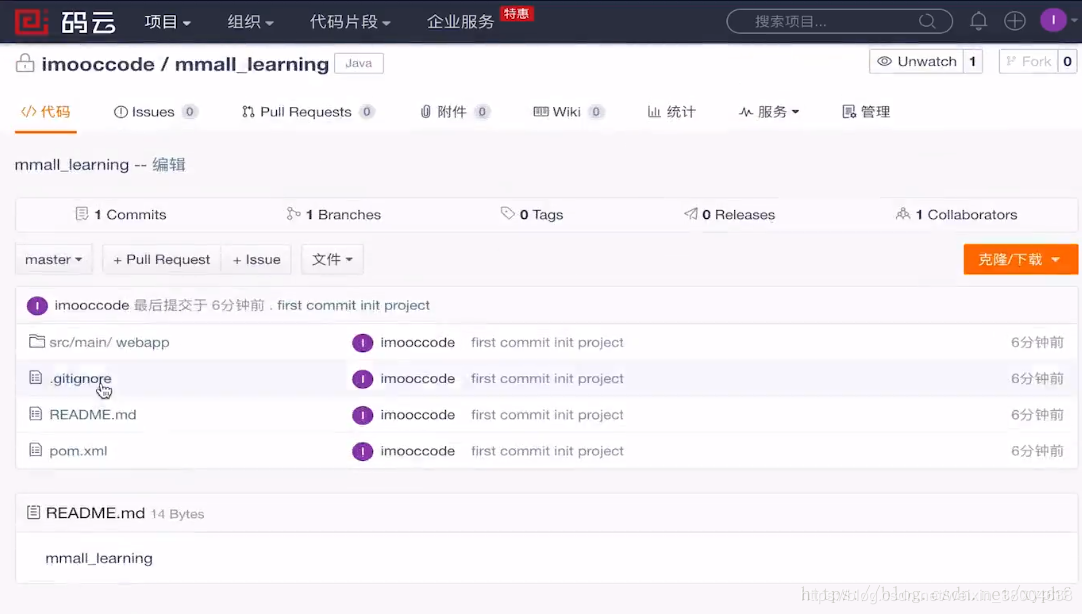Click the src/main/webapp folder icon
This screenshot has height=614, width=1082.
click(x=37, y=341)
